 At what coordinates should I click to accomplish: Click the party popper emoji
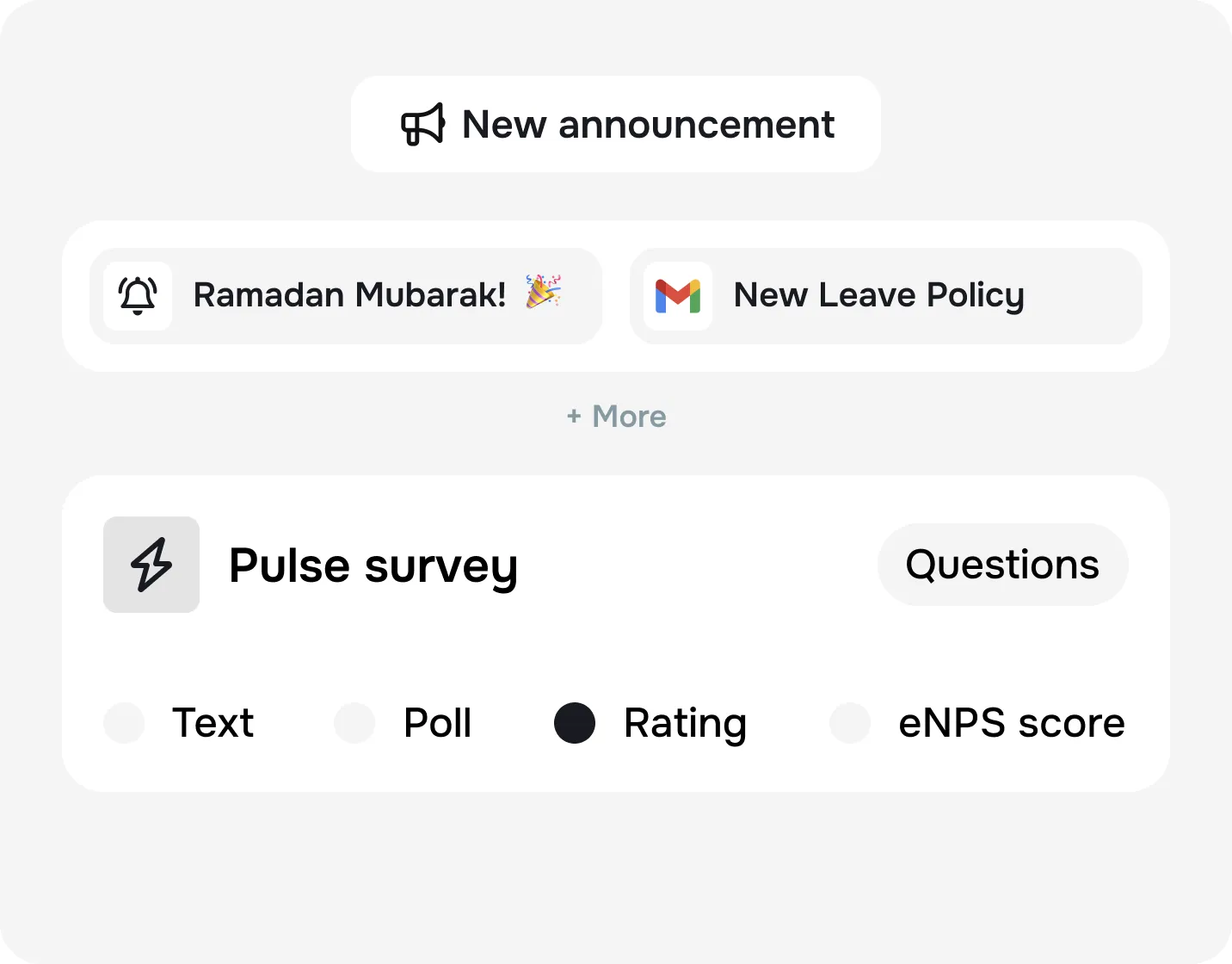544,292
